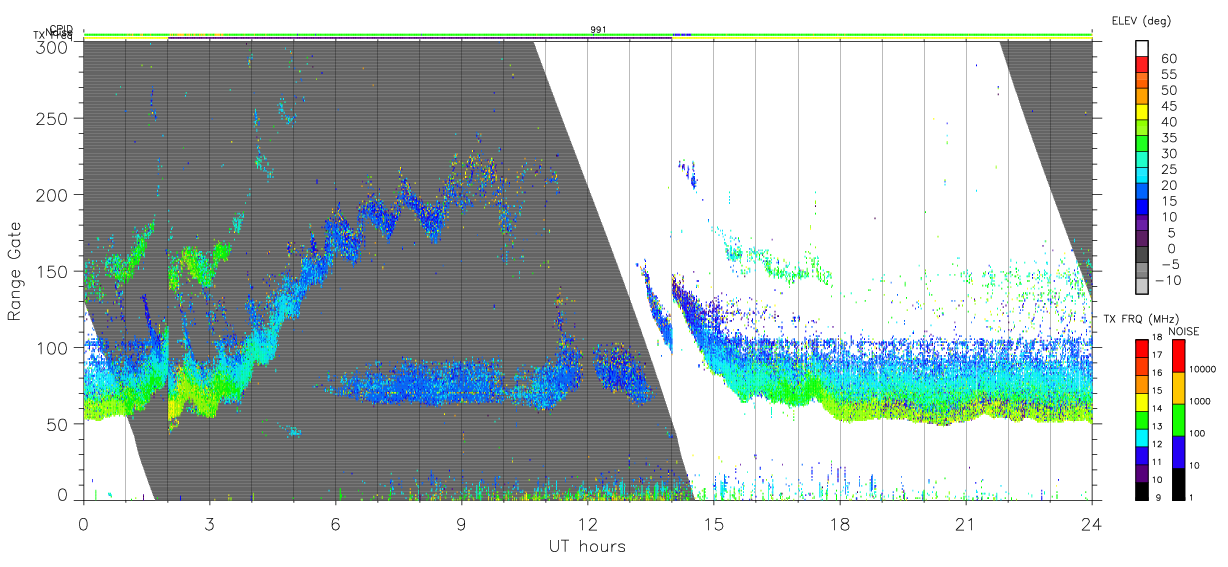Click the 24 tick label on UT hours axis

click(1092, 523)
